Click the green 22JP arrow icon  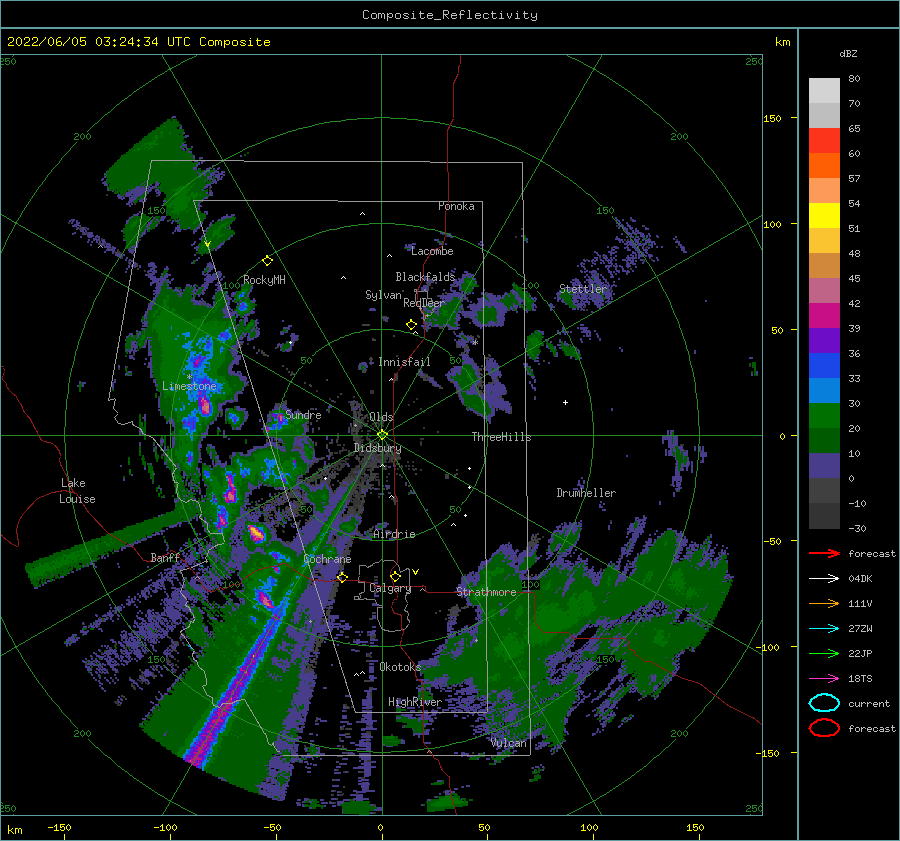[x=824, y=653]
